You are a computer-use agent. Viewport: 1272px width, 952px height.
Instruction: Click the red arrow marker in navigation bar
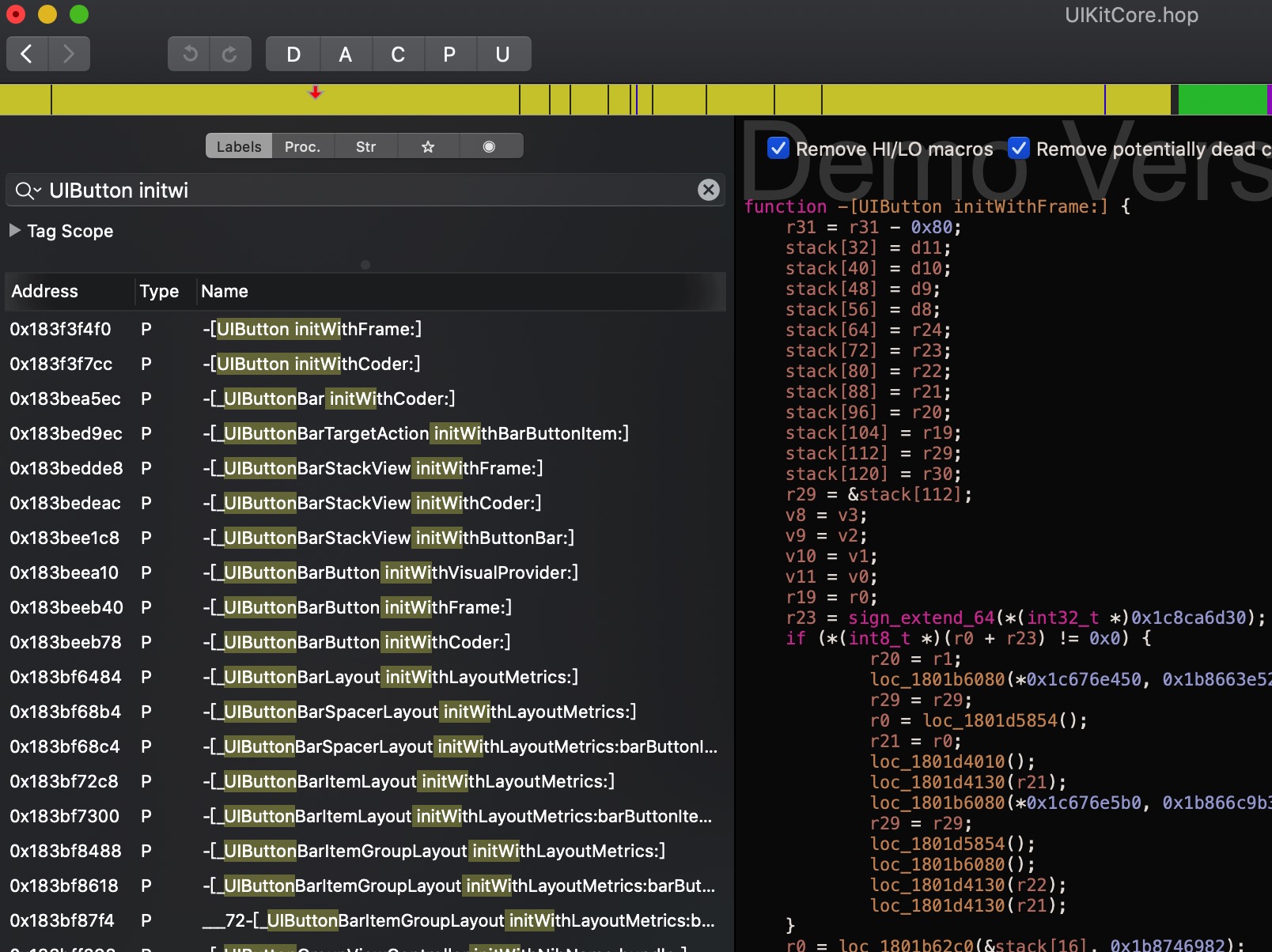tap(316, 93)
